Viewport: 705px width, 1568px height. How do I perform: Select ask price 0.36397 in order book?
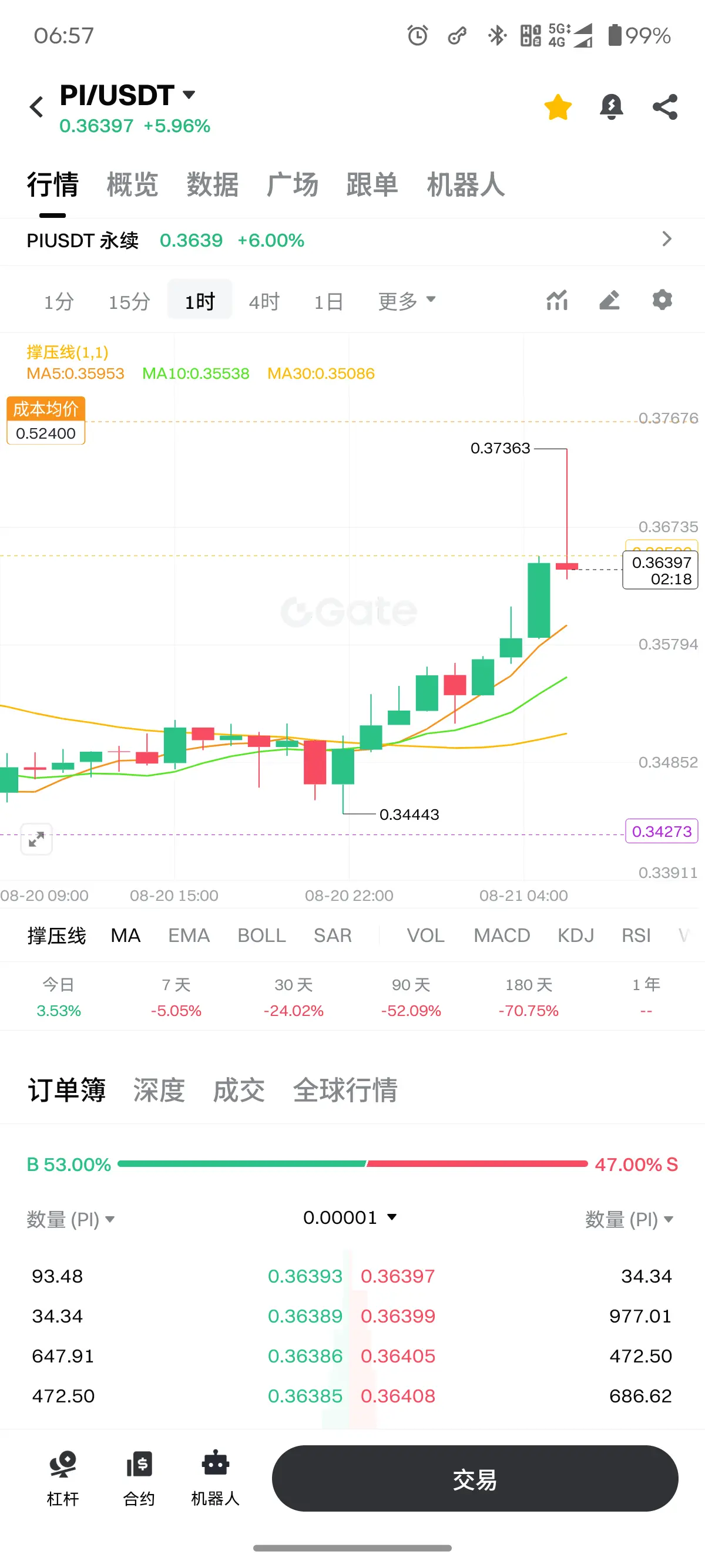398,1277
